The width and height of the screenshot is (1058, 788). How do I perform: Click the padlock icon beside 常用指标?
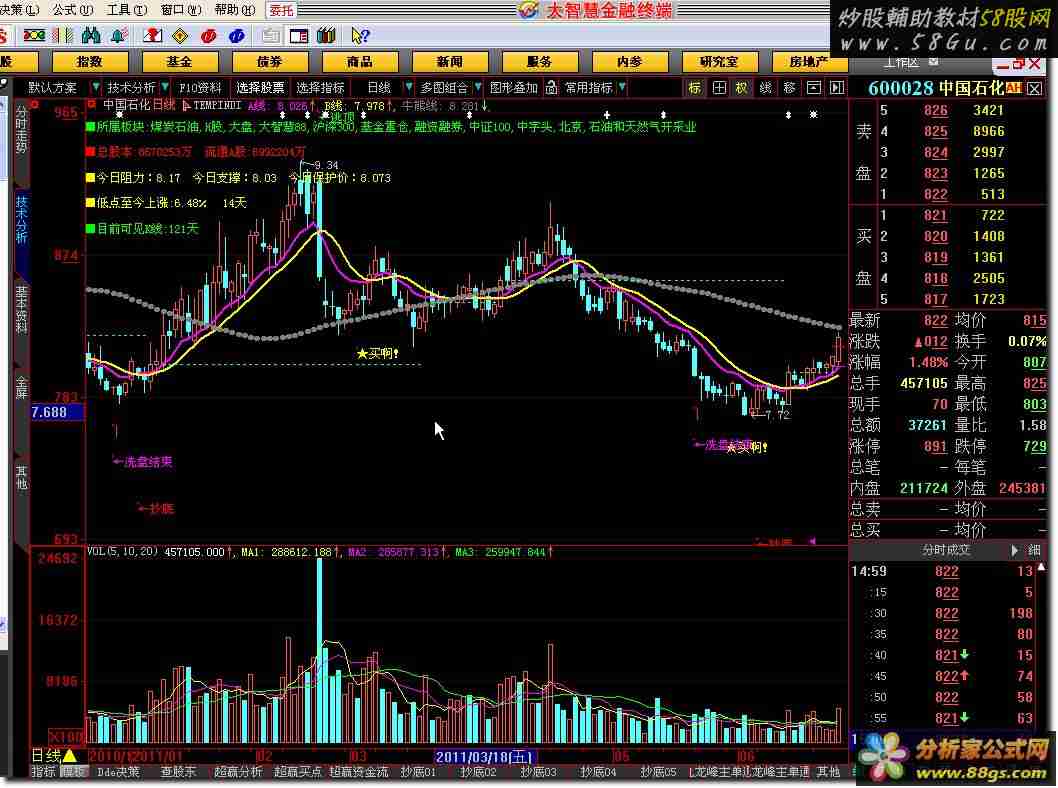pyautogui.click(x=551, y=87)
